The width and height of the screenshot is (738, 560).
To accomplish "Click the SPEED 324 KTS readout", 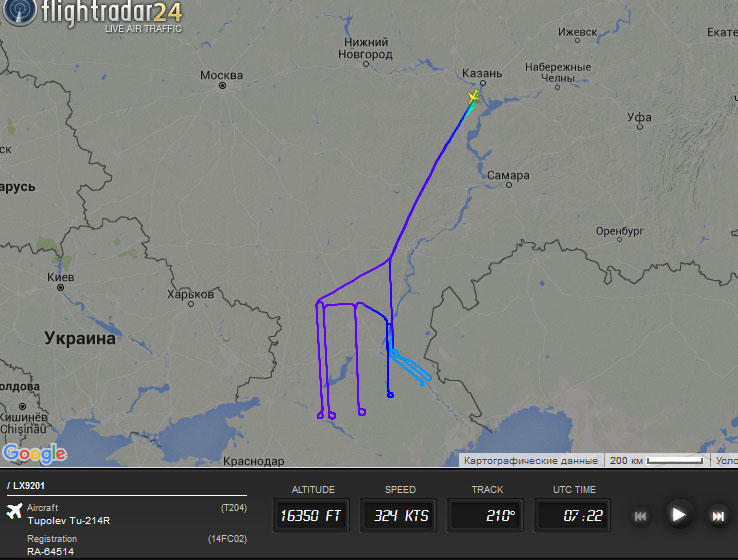I will [399, 515].
